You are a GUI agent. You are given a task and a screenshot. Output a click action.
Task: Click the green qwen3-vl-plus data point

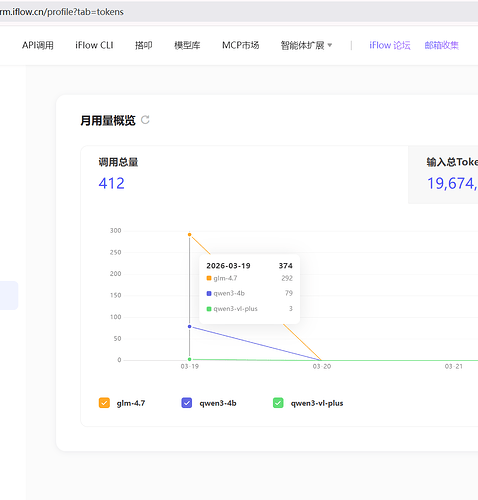tap(189, 359)
